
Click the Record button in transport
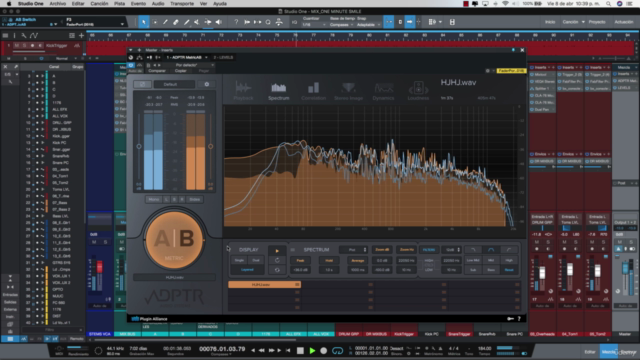pyautogui.click(x=324, y=350)
